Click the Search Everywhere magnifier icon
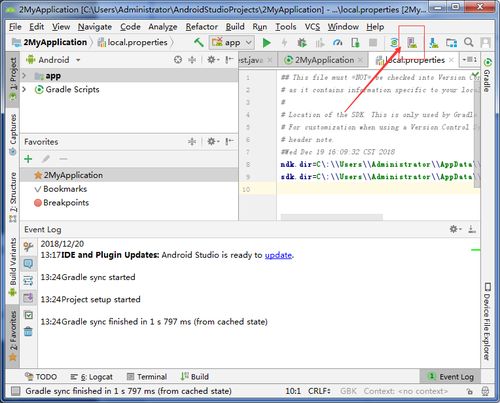 click(469, 42)
